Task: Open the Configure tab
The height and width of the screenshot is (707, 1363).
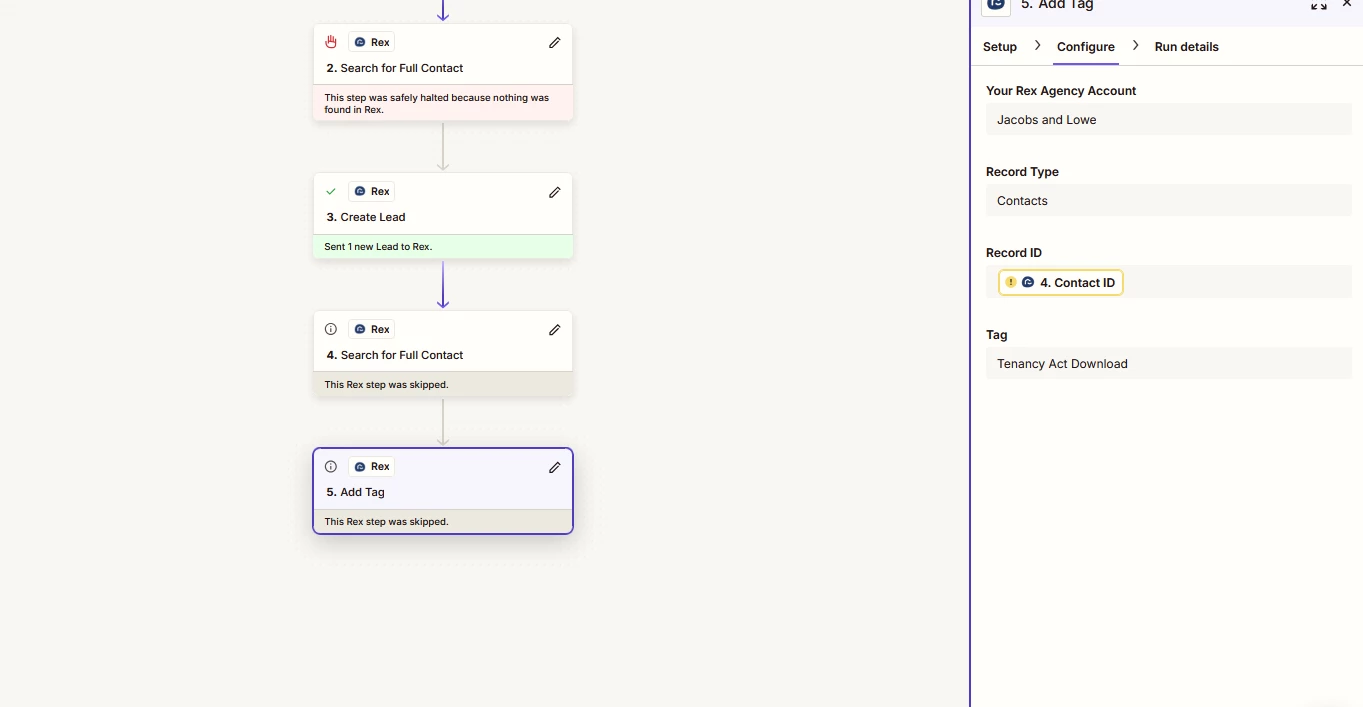Action: coord(1086,47)
